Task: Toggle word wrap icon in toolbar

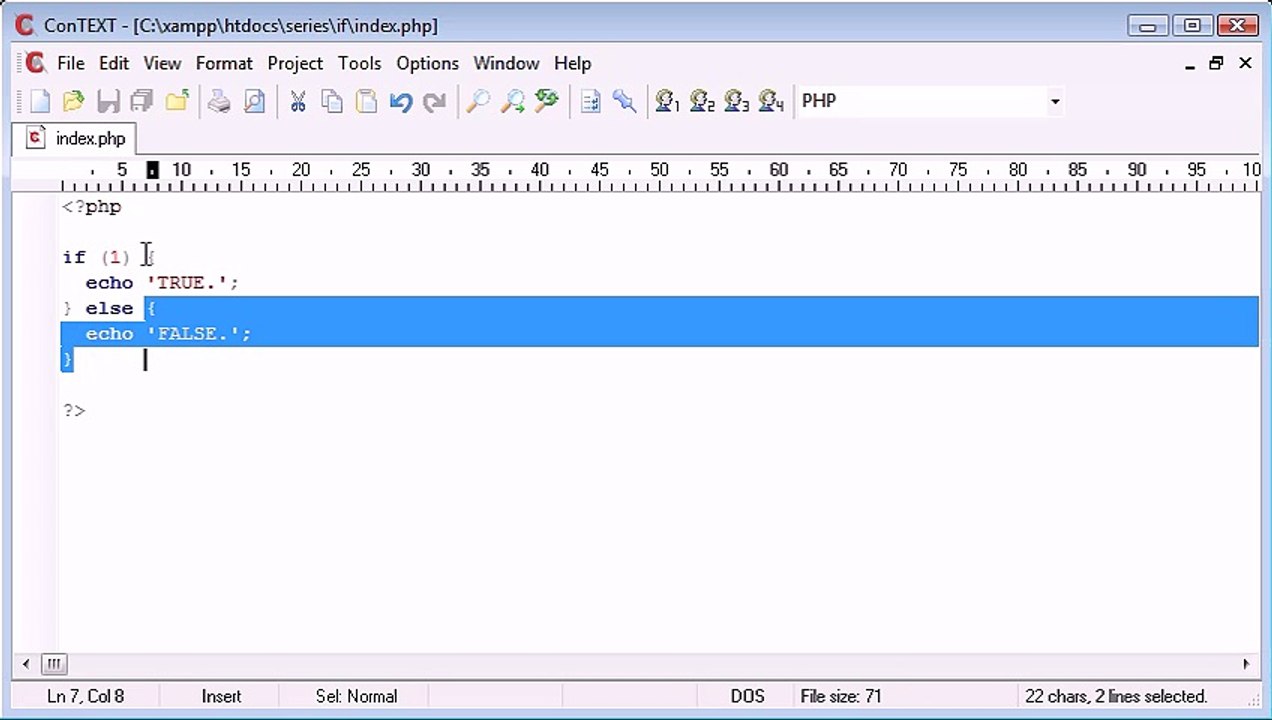Action: [590, 101]
